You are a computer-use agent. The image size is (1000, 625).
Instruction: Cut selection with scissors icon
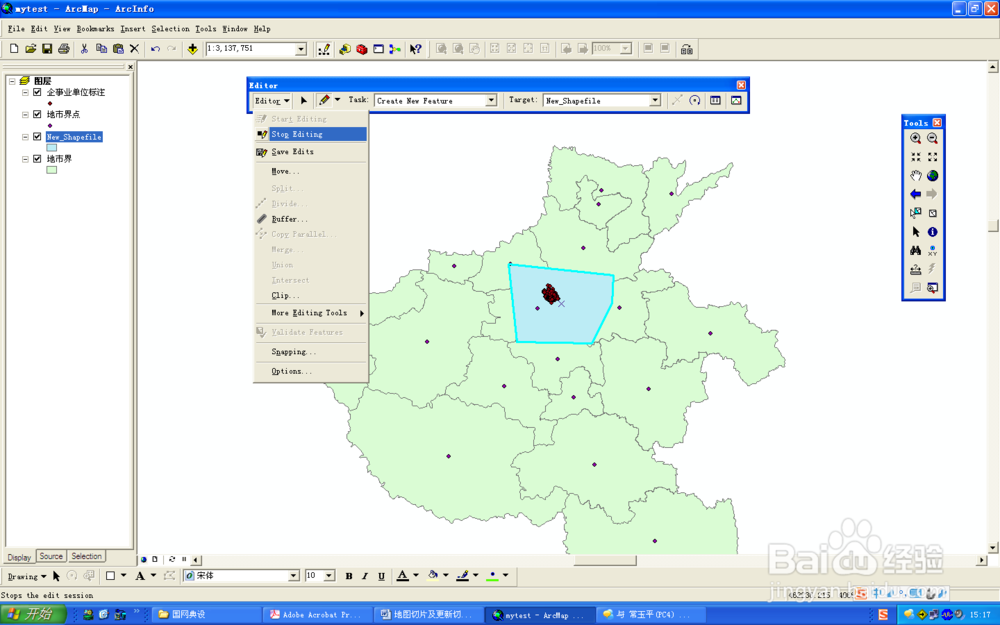84,48
